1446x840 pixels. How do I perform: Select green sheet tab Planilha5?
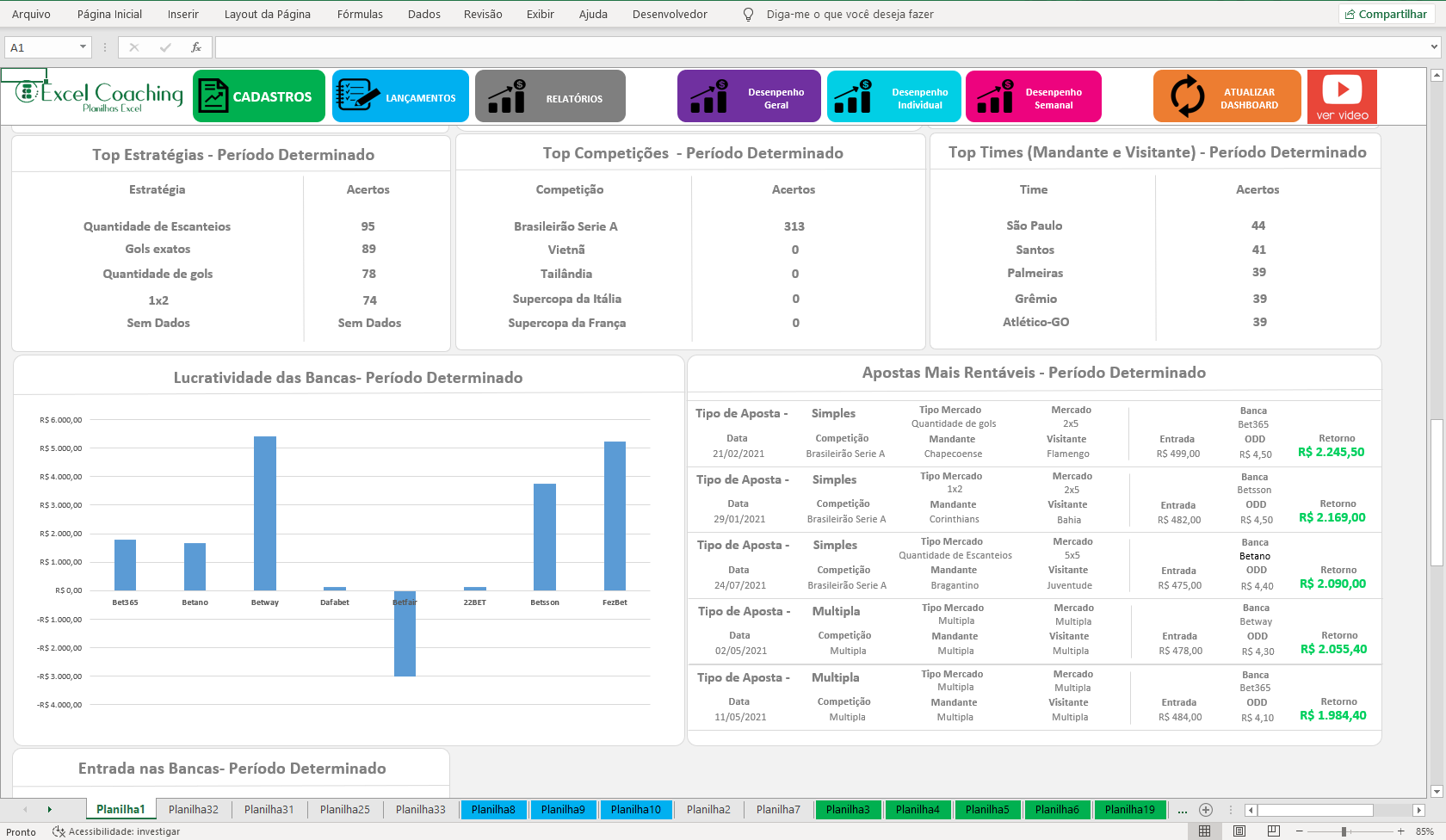tap(987, 809)
